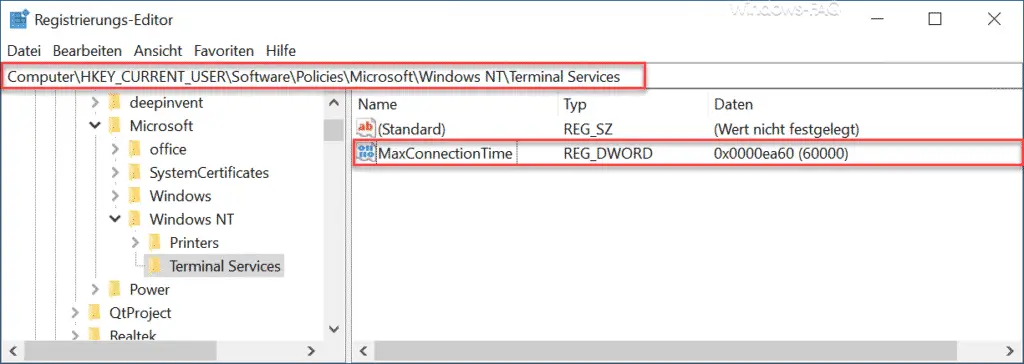The width and height of the screenshot is (1024, 364).
Task: Expand the SystemCertificates key
Action: click(116, 173)
